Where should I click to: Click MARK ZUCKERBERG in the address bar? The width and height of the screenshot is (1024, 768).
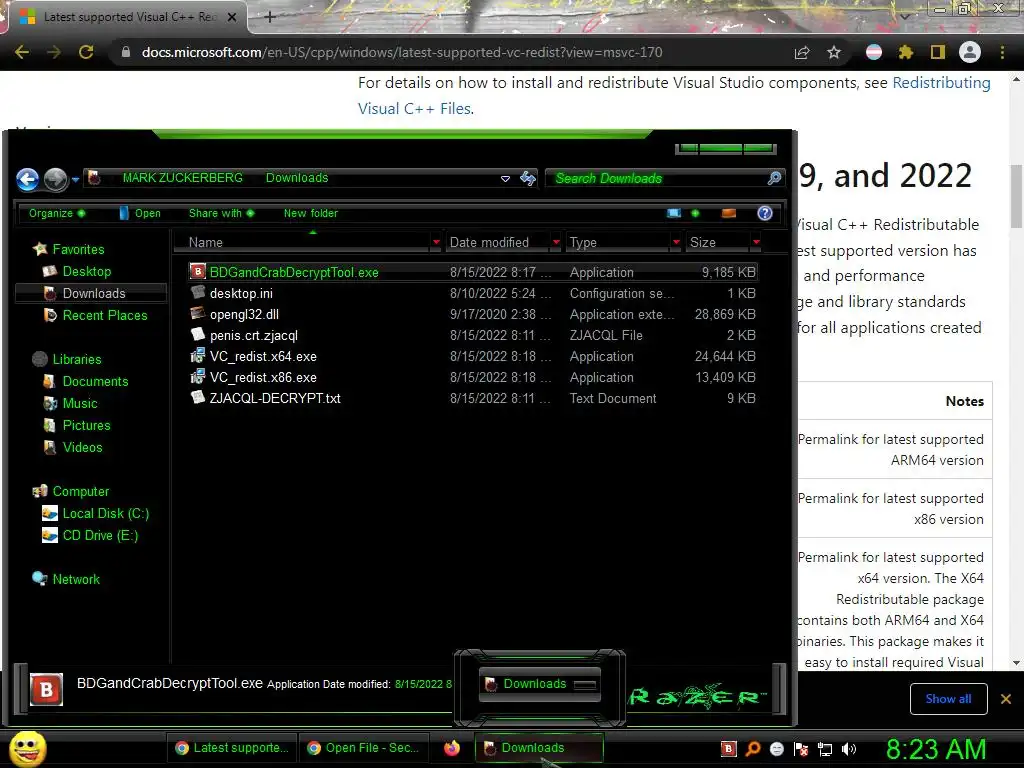[x=182, y=178]
